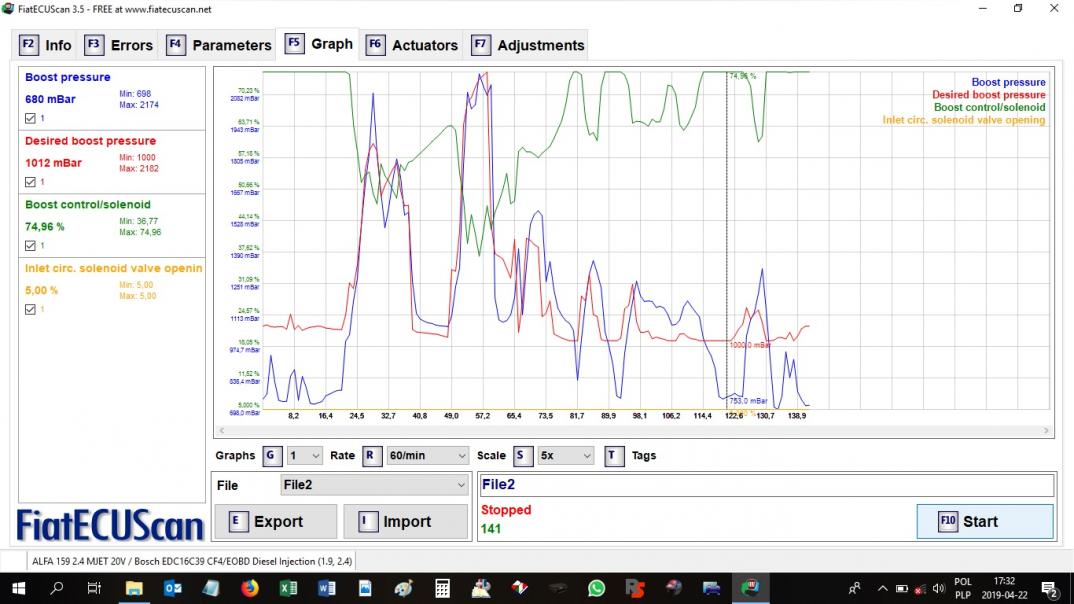Toggle Inlet circ. solenoid valve checkbox
1074x604 pixels.
[30, 310]
